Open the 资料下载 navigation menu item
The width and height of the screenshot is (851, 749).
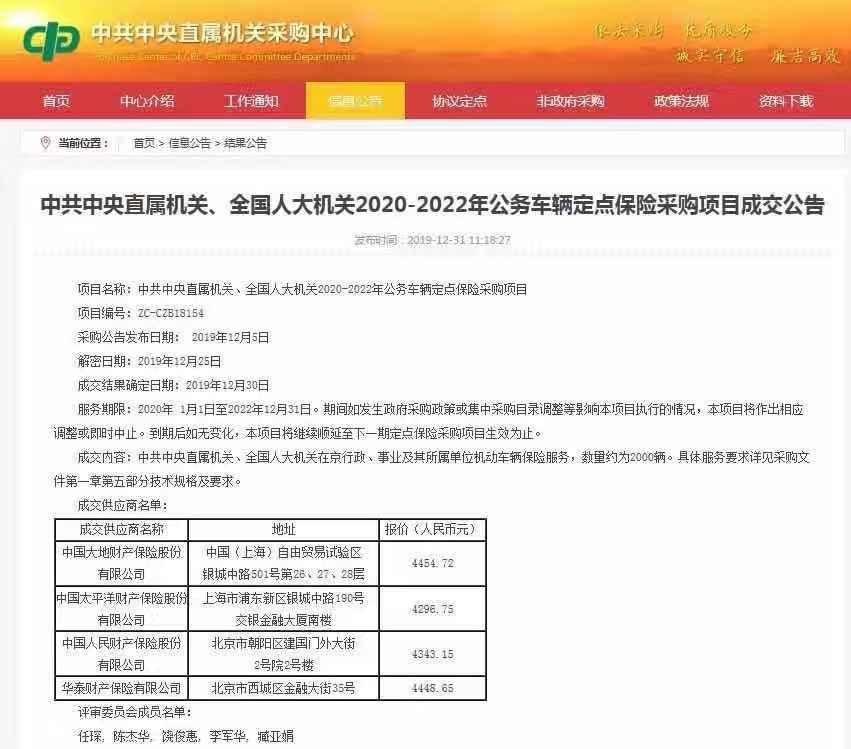[x=784, y=101]
